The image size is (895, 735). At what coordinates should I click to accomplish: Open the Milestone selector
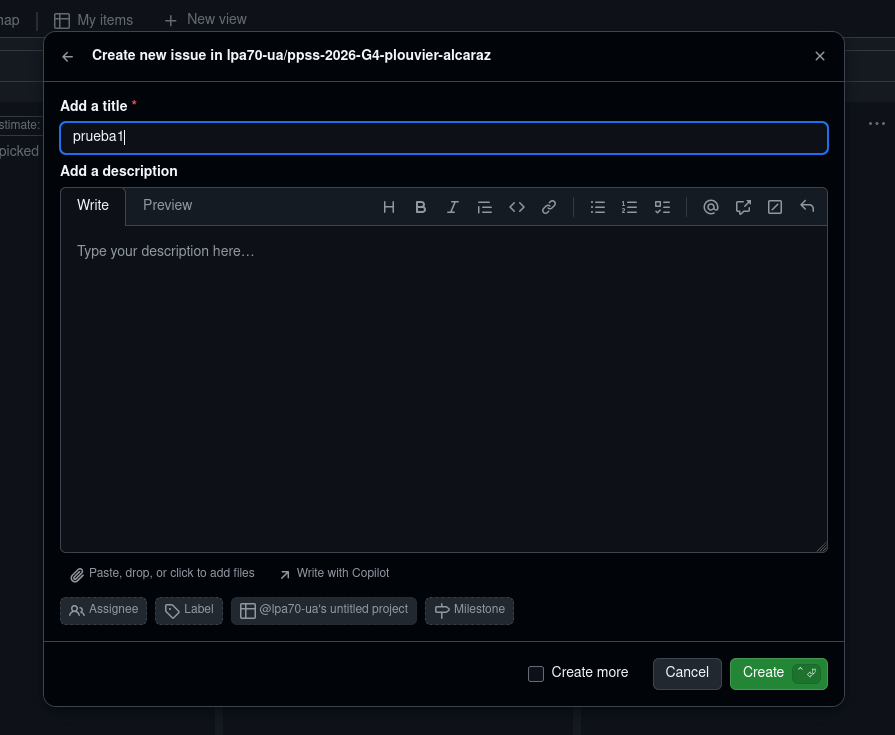[469, 610]
